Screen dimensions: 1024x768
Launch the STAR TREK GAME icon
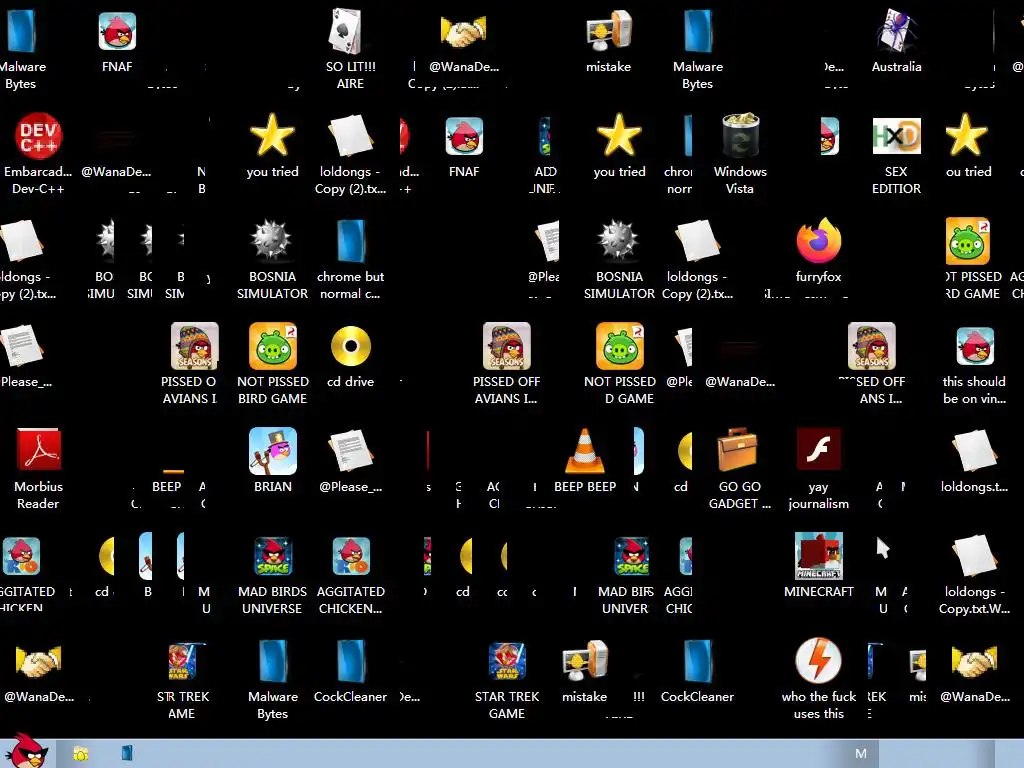[x=507, y=661]
